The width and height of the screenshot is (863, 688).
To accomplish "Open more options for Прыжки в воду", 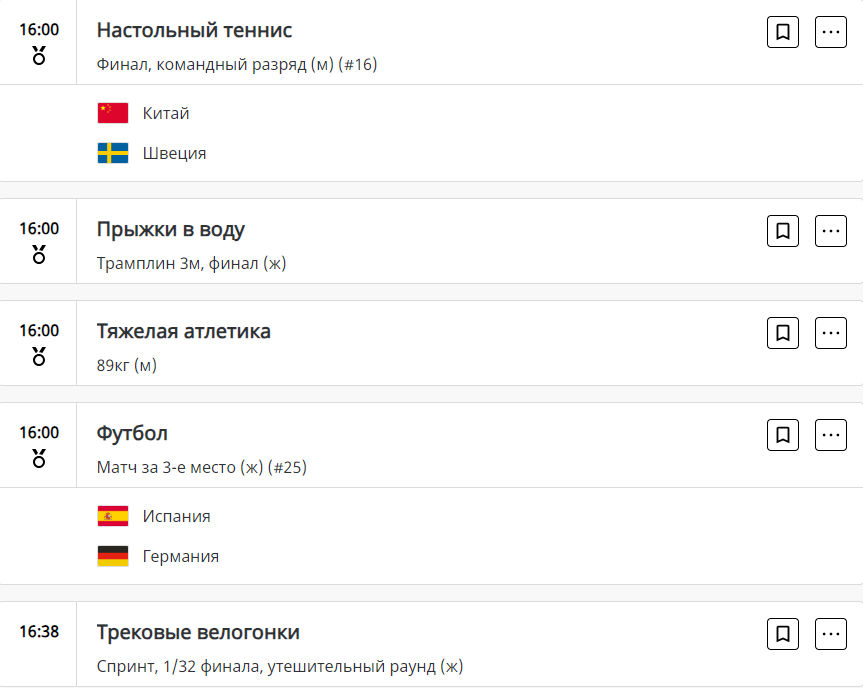I will coord(831,231).
